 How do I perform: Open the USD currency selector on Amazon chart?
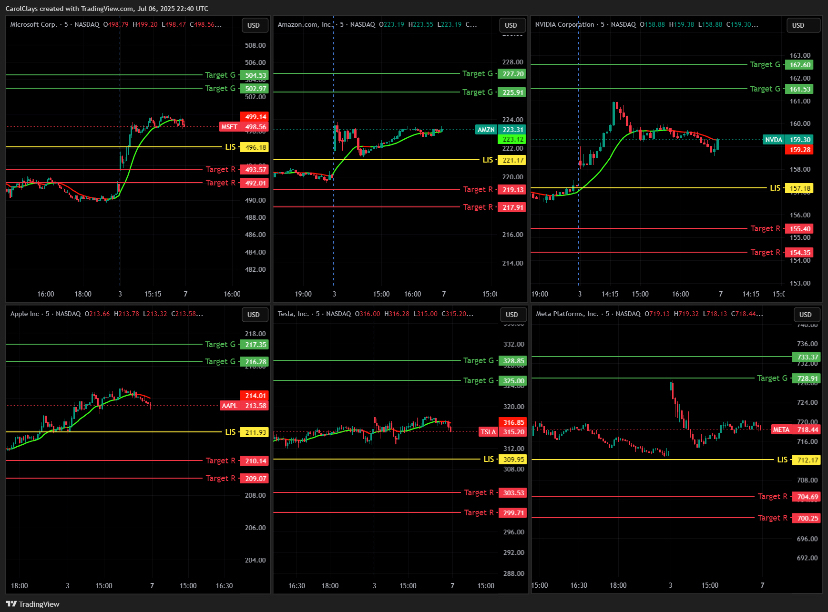tap(511, 26)
